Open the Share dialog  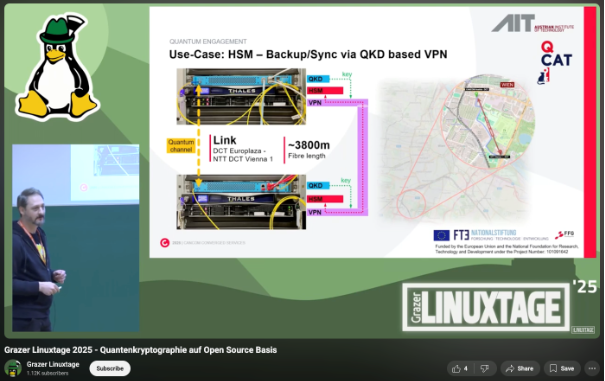click(519, 369)
